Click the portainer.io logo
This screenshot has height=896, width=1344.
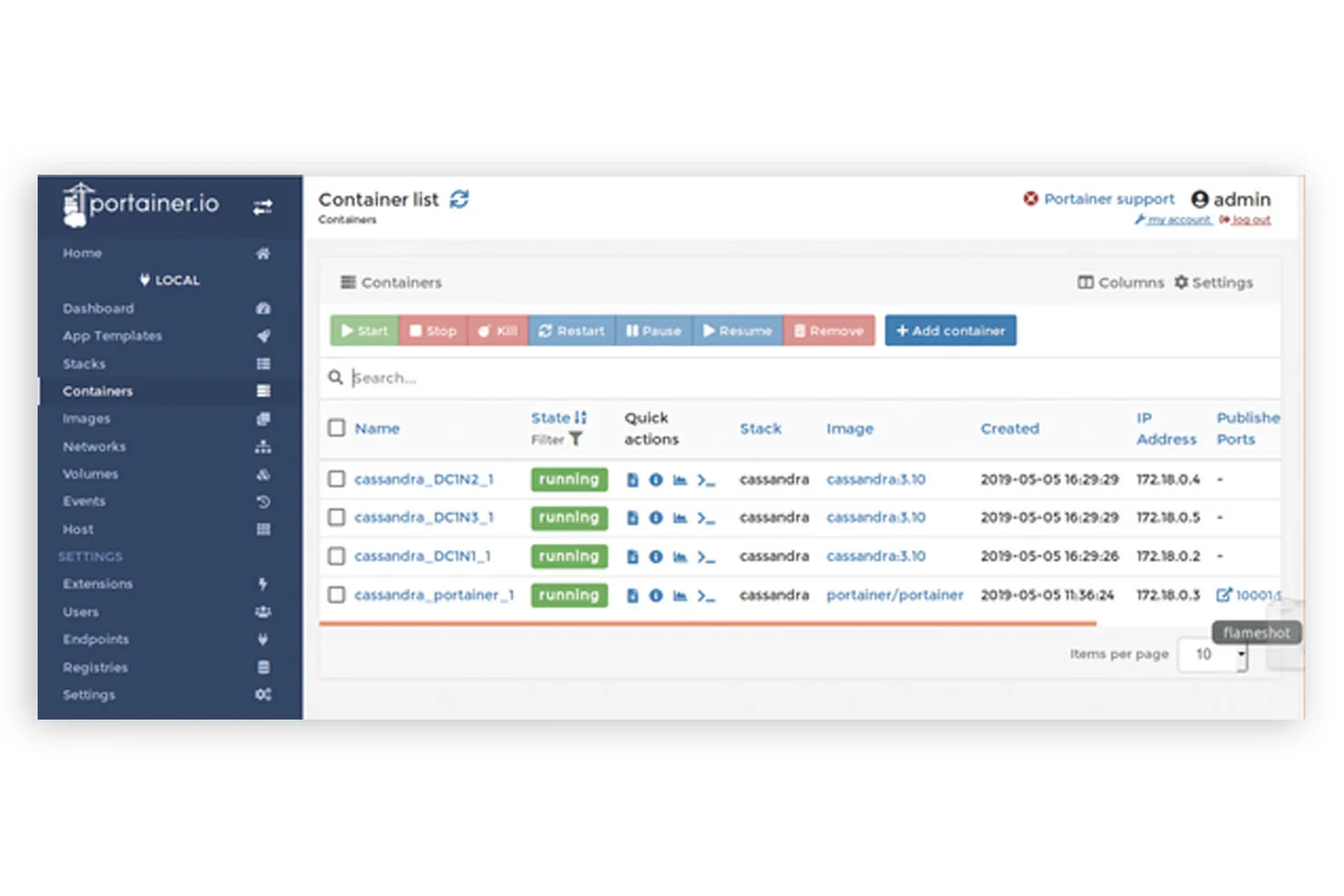click(141, 203)
